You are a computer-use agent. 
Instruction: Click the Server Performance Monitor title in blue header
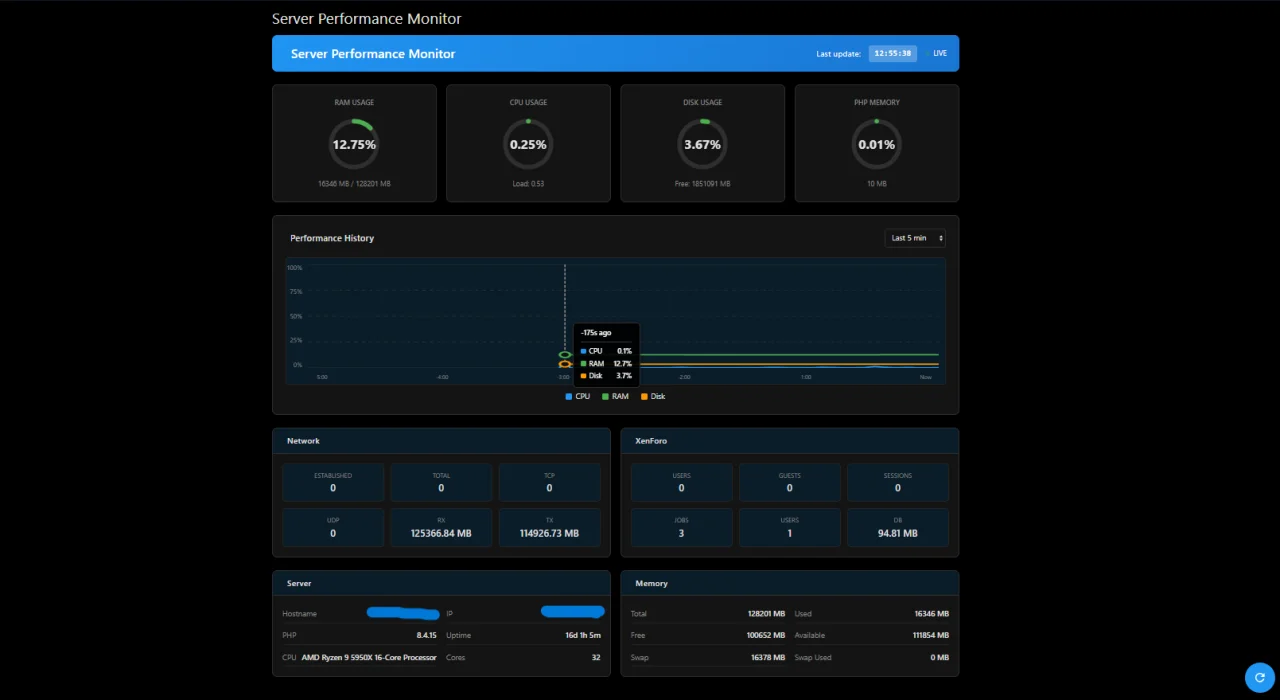pyautogui.click(x=373, y=54)
